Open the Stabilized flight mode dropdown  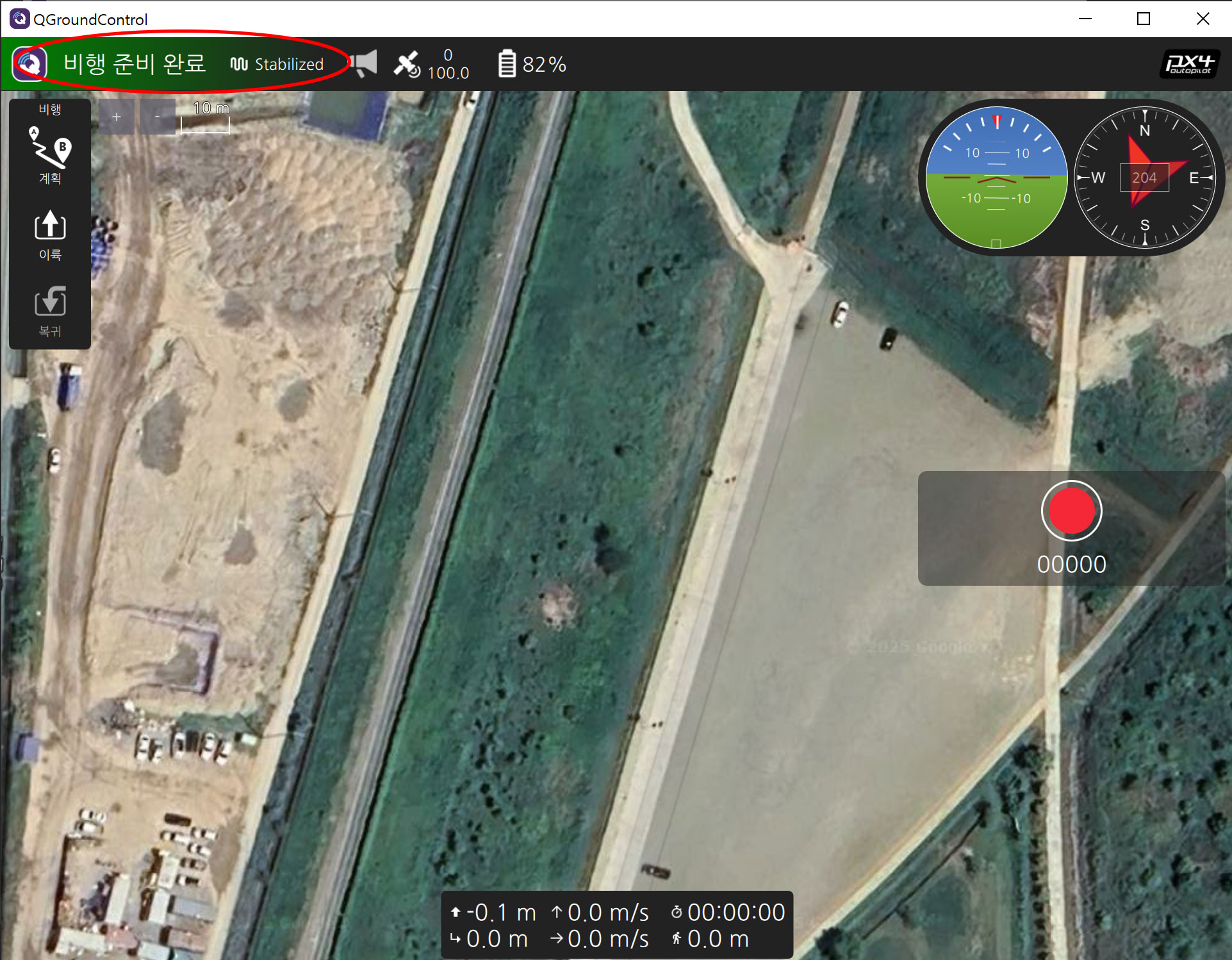[x=277, y=64]
